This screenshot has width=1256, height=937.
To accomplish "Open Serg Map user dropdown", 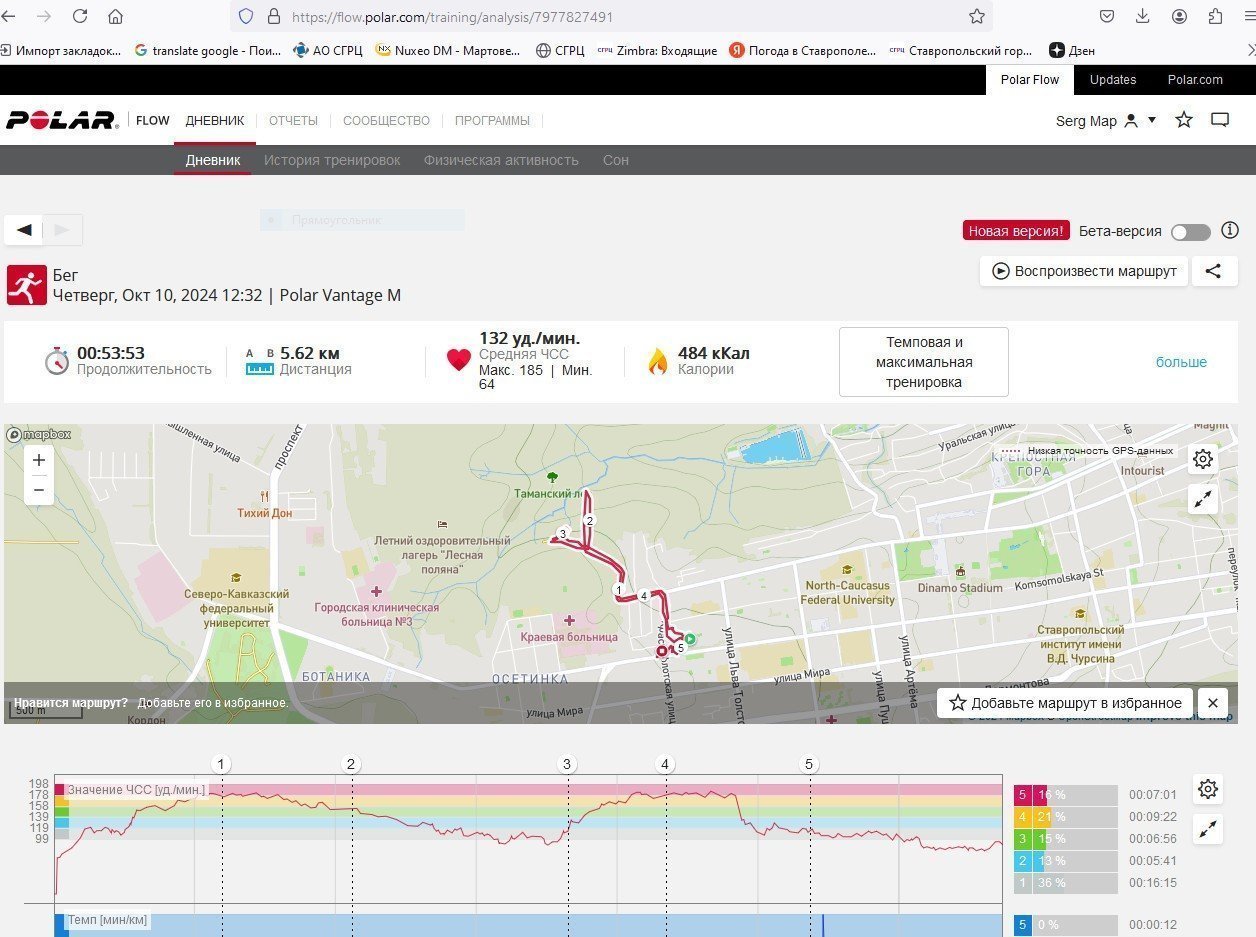I will point(1106,120).
